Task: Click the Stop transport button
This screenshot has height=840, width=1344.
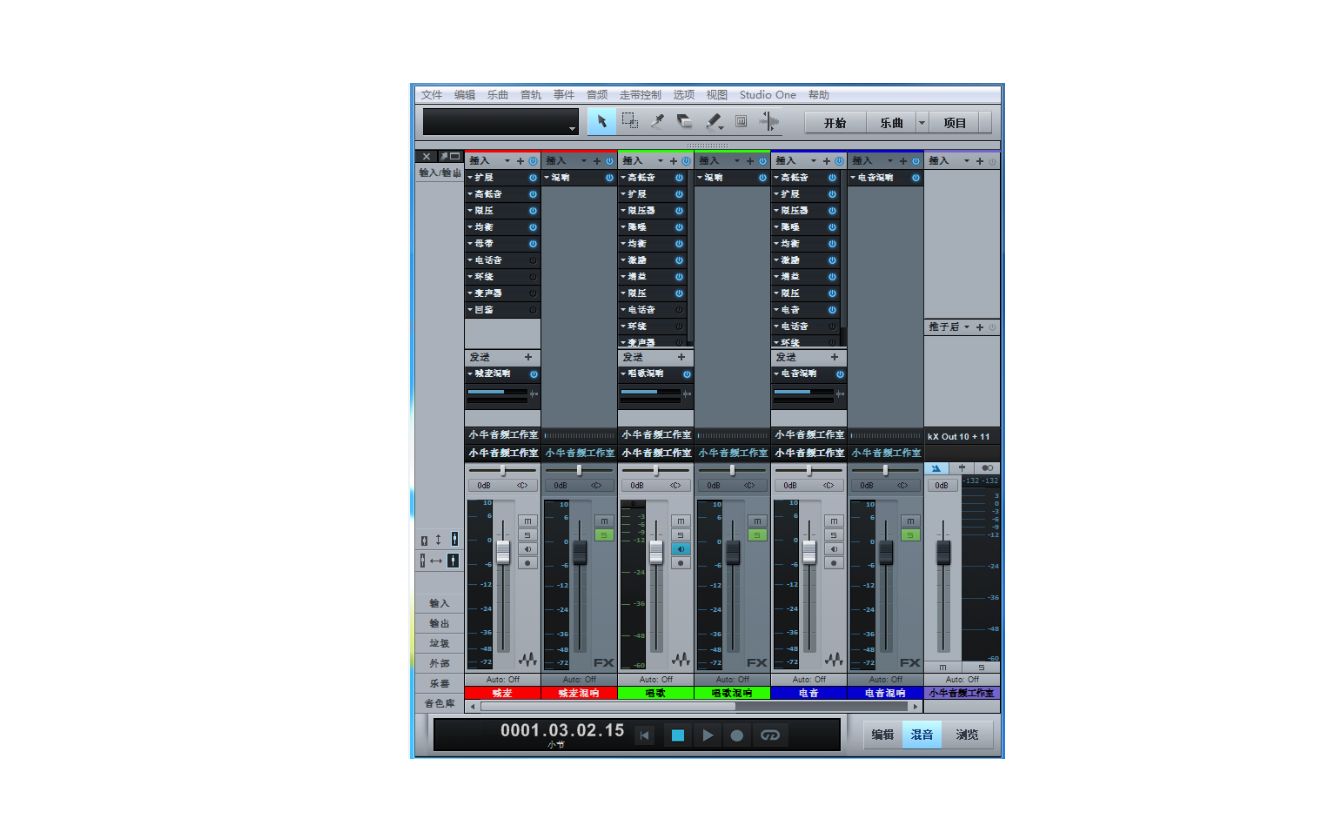Action: click(677, 735)
